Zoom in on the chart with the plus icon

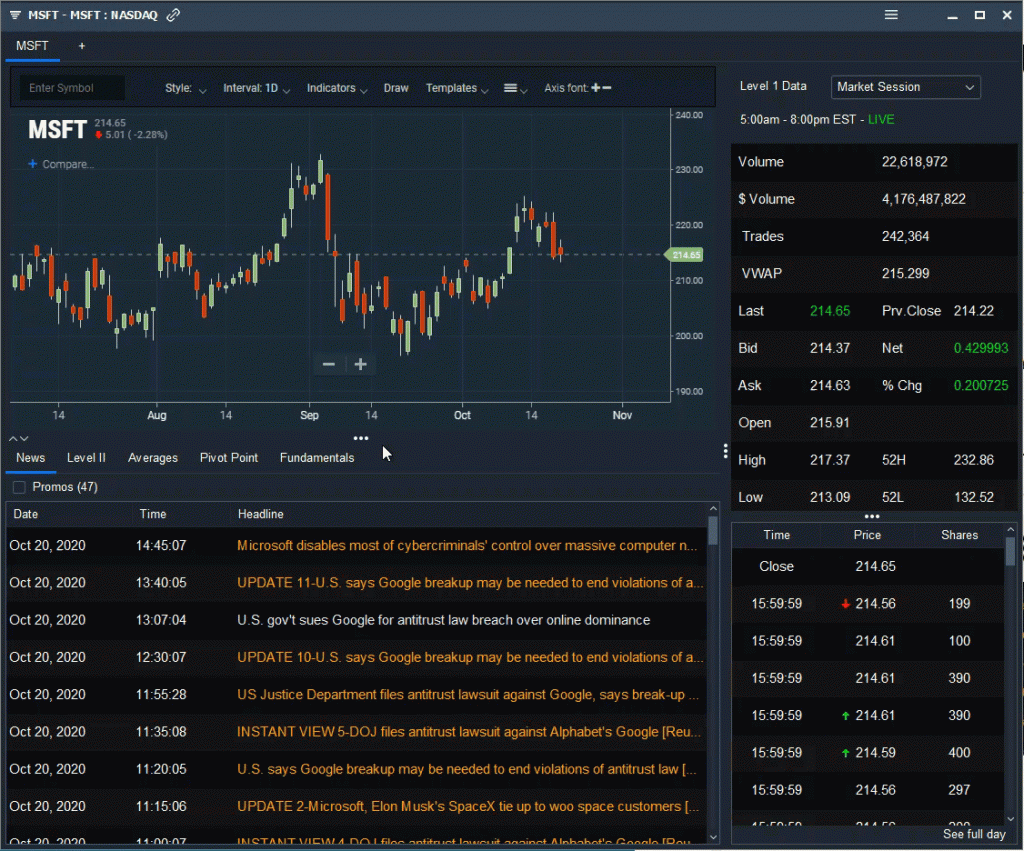[360, 364]
